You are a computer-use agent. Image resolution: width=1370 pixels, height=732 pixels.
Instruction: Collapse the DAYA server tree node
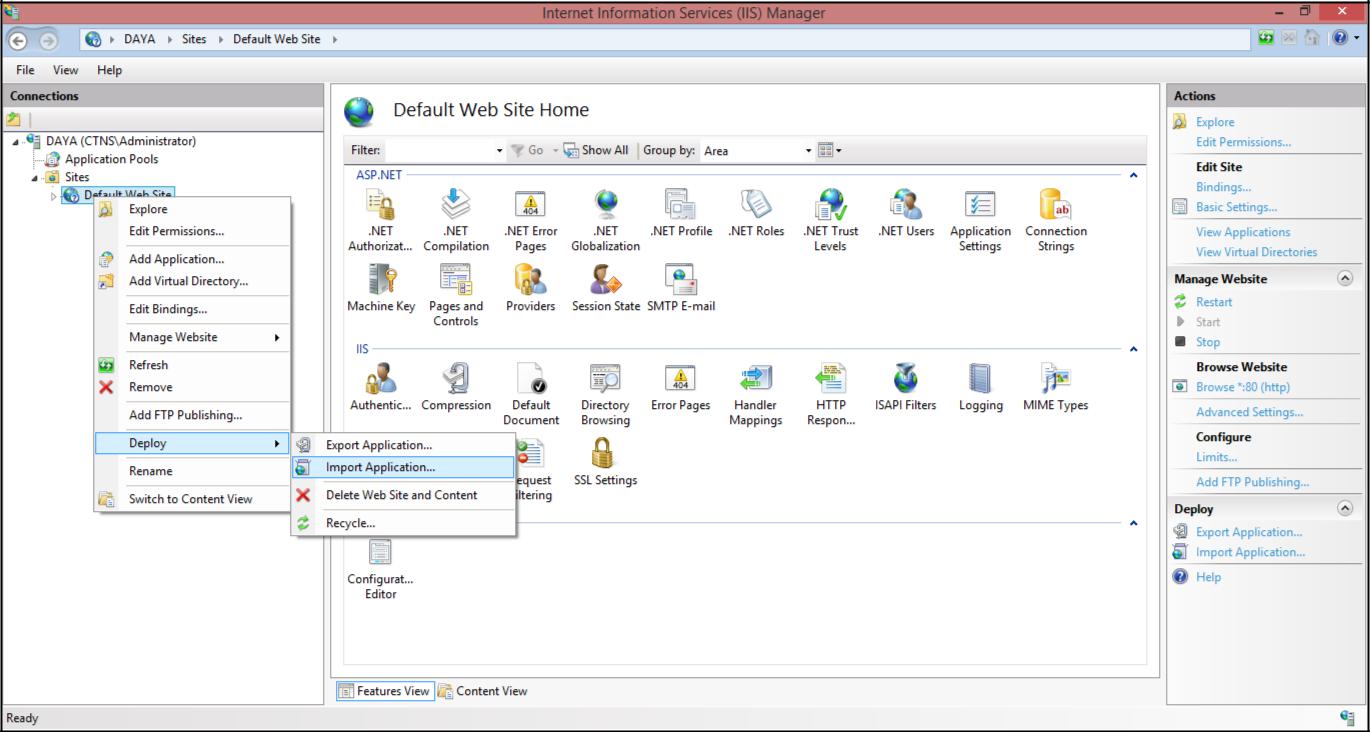click(16, 141)
